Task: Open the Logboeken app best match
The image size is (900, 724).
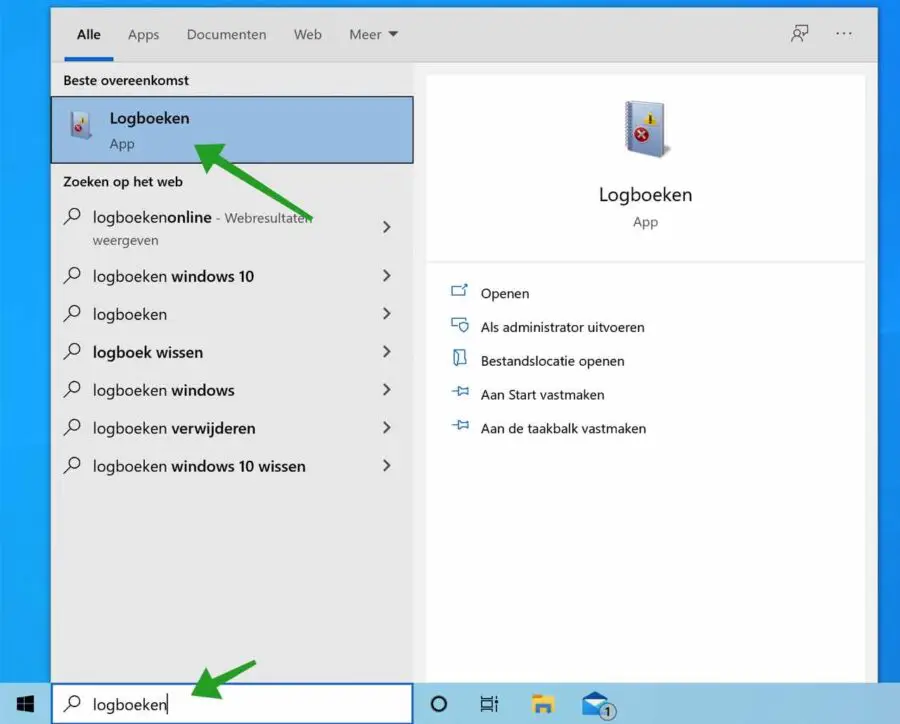Action: click(232, 130)
